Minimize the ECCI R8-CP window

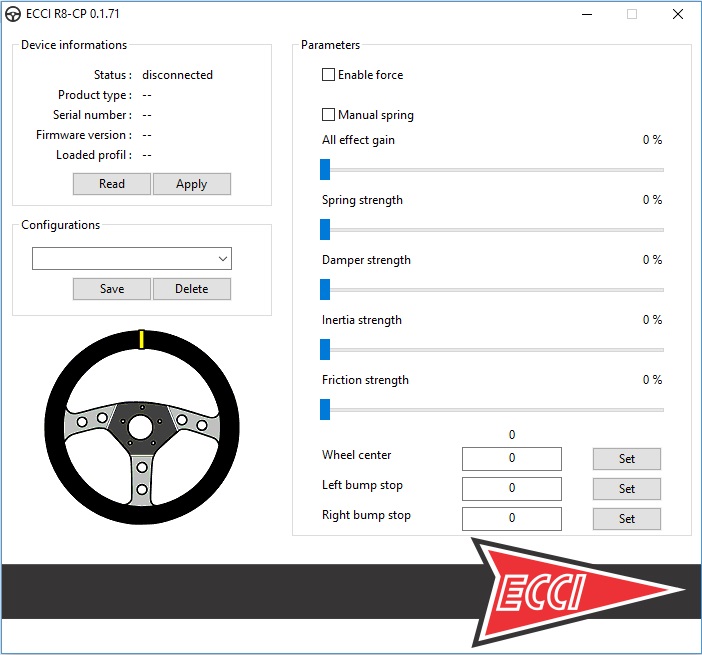(585, 15)
